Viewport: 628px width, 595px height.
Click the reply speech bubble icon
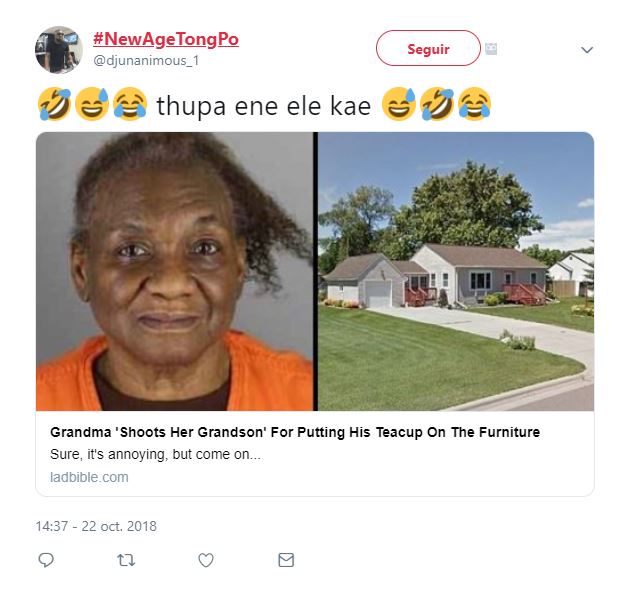tap(46, 560)
